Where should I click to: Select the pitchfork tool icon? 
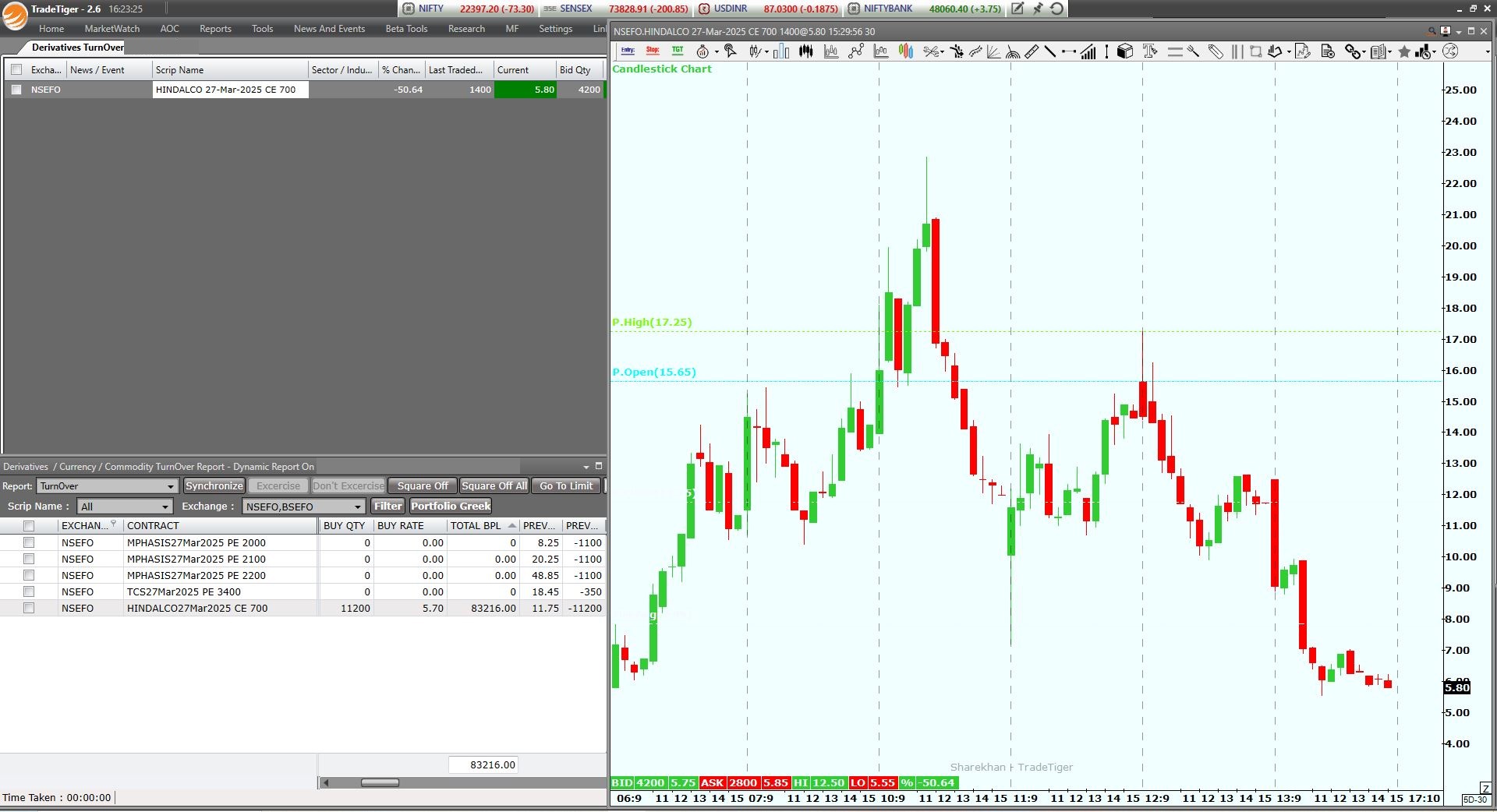pos(1193,51)
